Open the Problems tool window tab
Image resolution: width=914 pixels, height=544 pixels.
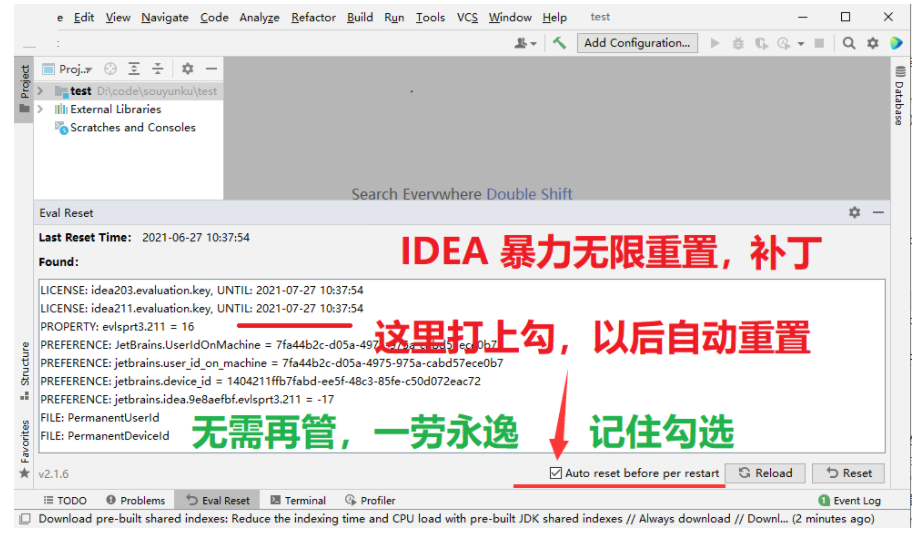point(136,500)
